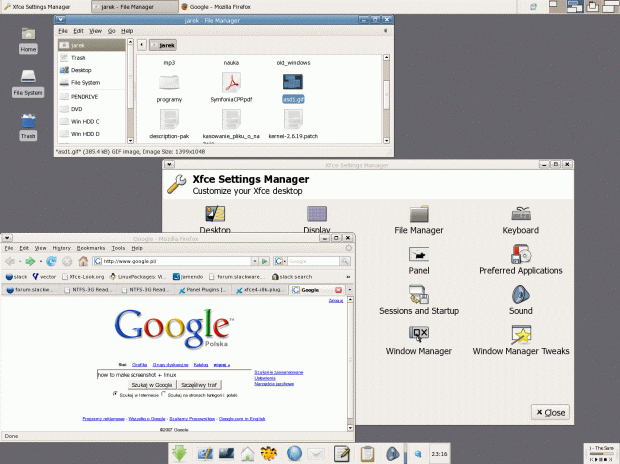This screenshot has height=464, width=620.
Task: Switch to the Panel Plugins tab
Action: coord(206,290)
